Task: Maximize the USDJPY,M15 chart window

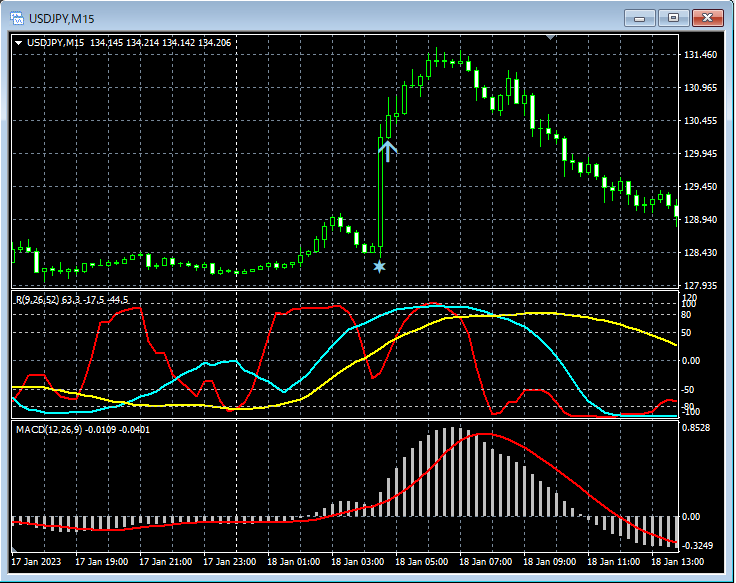Action: 673,18
